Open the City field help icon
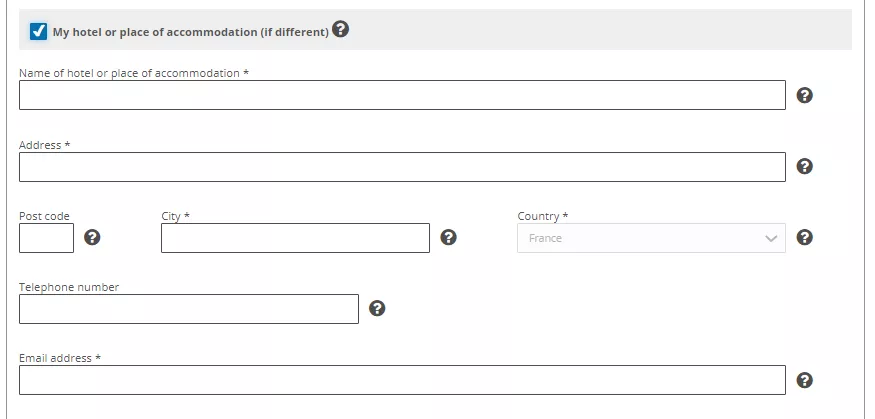Viewport: 875px width, 419px height. [448, 237]
